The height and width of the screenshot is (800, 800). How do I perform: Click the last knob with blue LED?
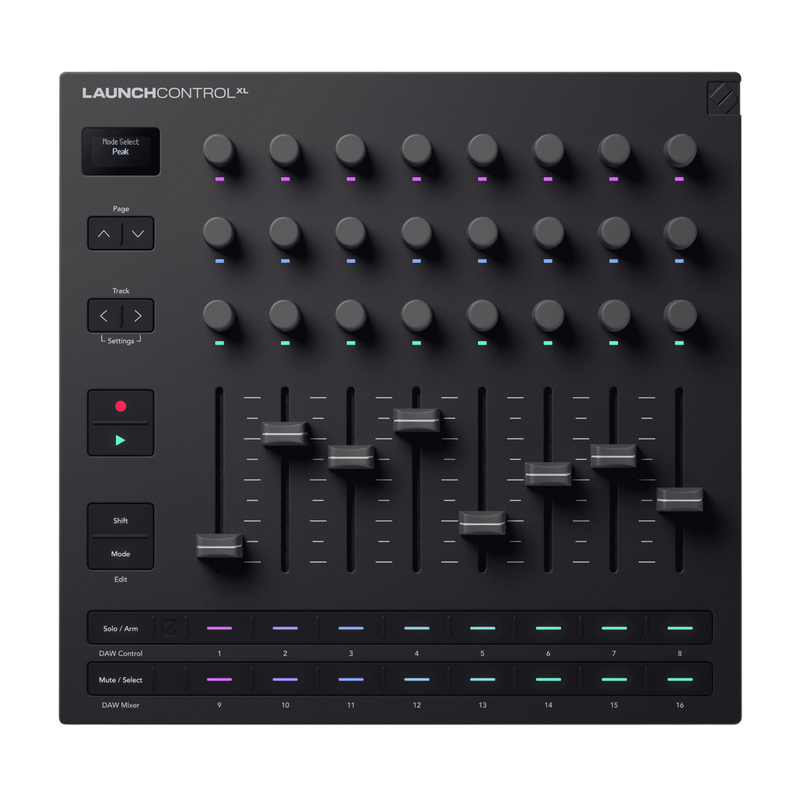click(x=680, y=234)
